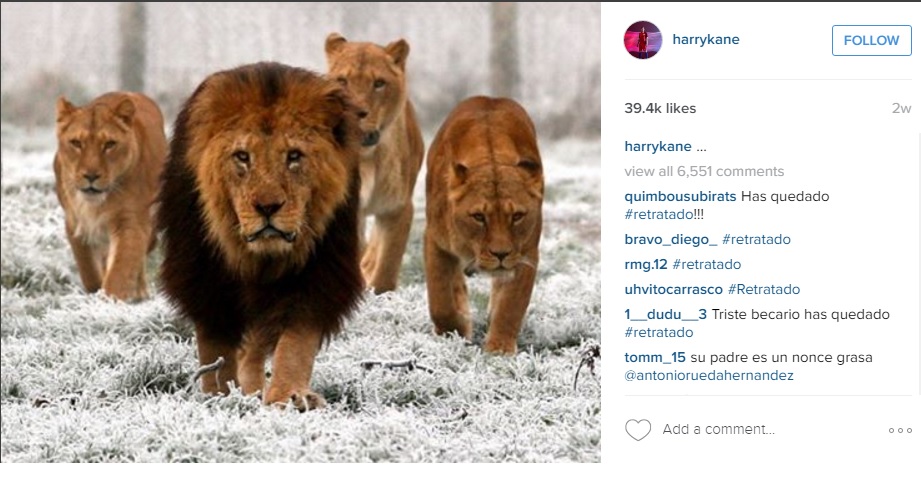Follow harrykane with the FOLLOW button
Viewport: 921px width, 479px height.
pos(872,41)
